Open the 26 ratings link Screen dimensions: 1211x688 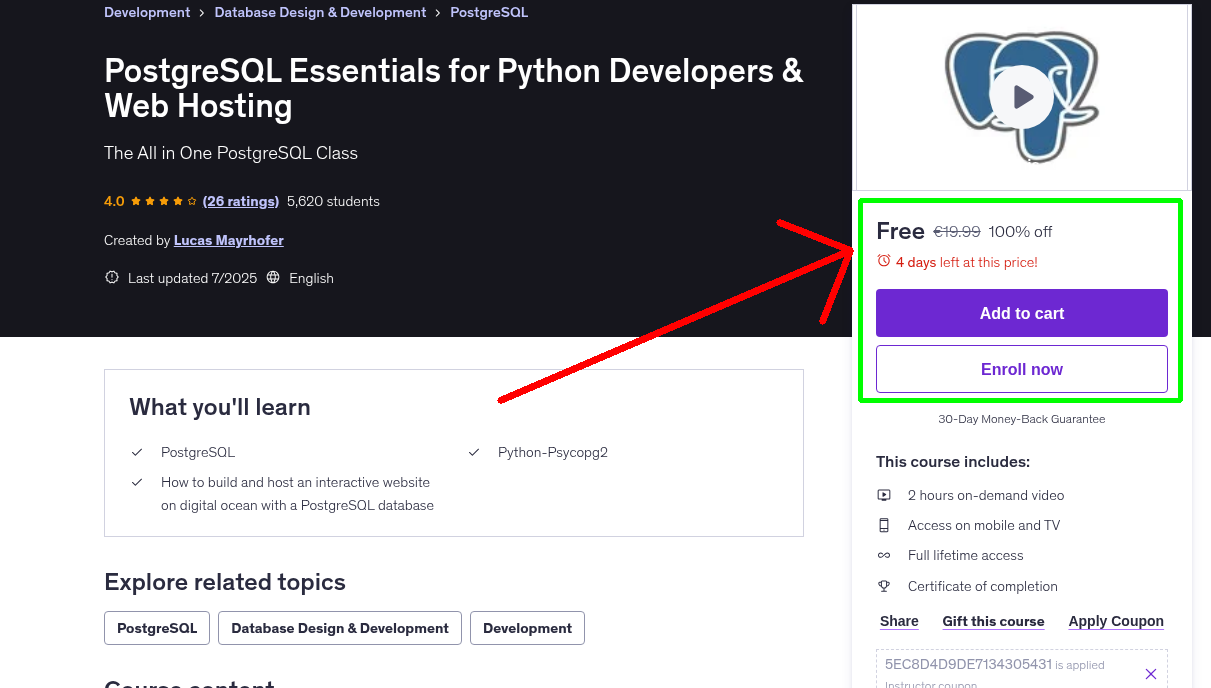(x=240, y=201)
